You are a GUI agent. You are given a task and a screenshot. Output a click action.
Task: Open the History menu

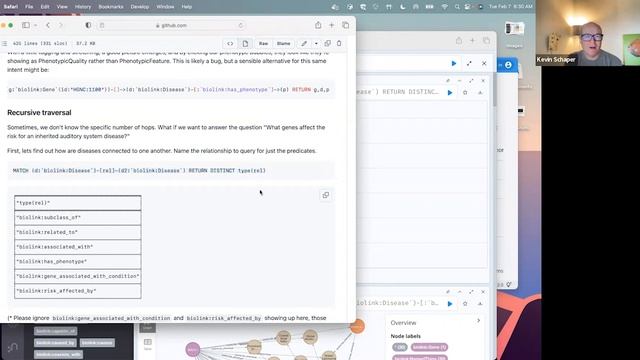pos(83,7)
